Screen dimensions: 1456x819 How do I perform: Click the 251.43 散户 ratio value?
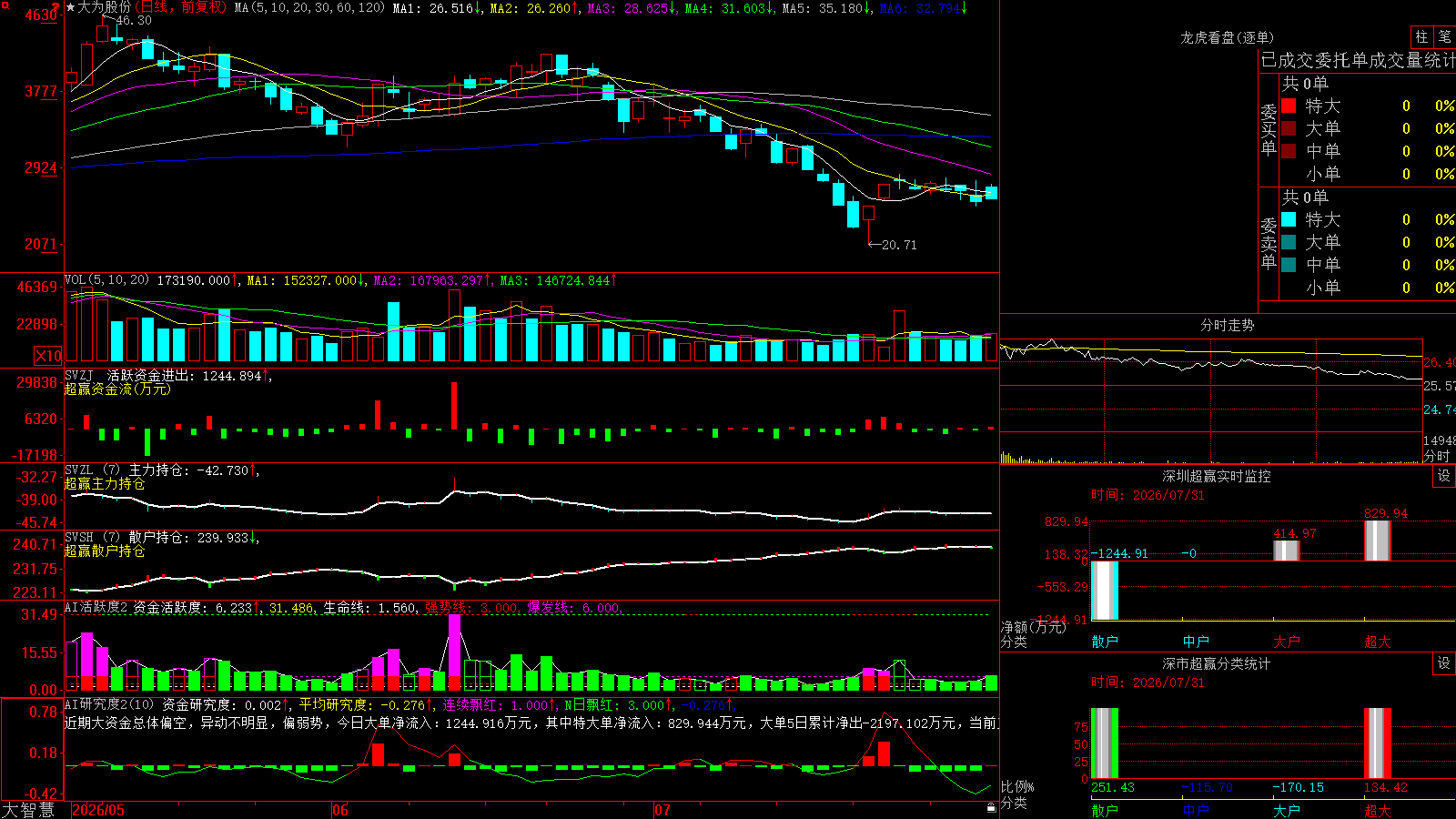pyautogui.click(x=1113, y=787)
